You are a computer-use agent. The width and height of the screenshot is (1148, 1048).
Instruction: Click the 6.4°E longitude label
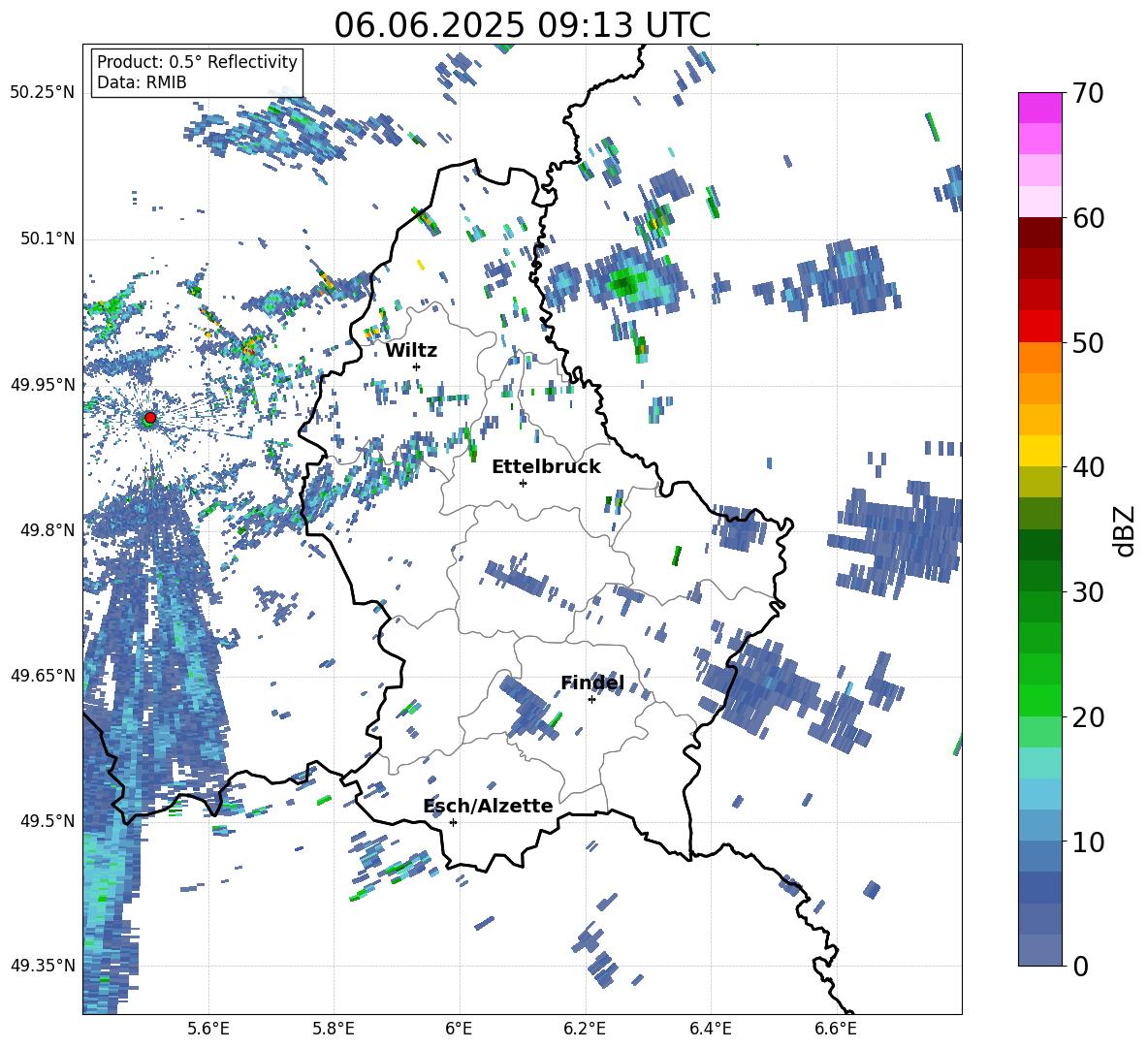coord(710,1030)
